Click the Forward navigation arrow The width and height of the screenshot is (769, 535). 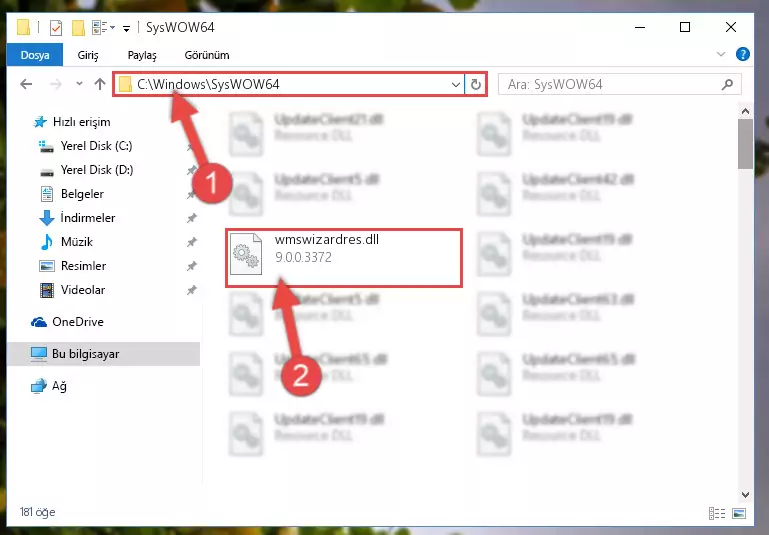click(x=56, y=84)
